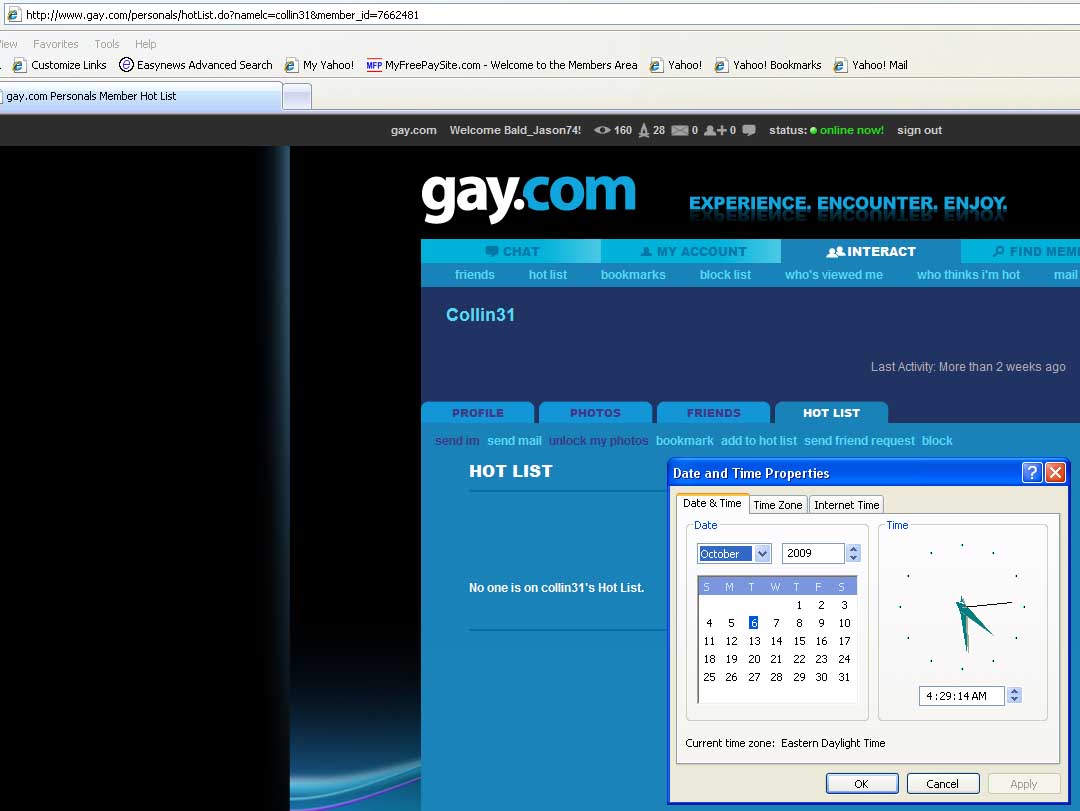Click the Easynews Advanced Search favorites icon
The image size is (1080, 811).
pos(126,65)
